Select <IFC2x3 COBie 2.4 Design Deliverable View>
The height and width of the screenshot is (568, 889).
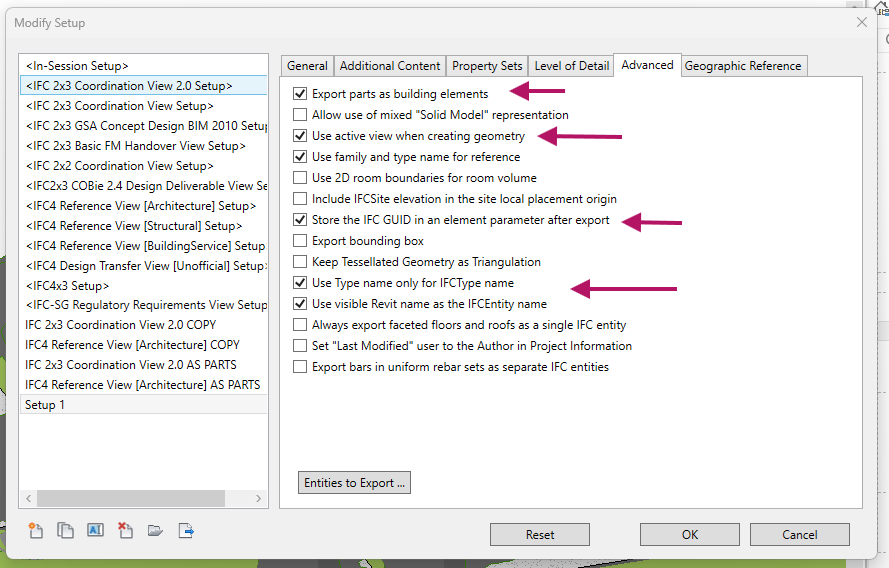tap(143, 185)
